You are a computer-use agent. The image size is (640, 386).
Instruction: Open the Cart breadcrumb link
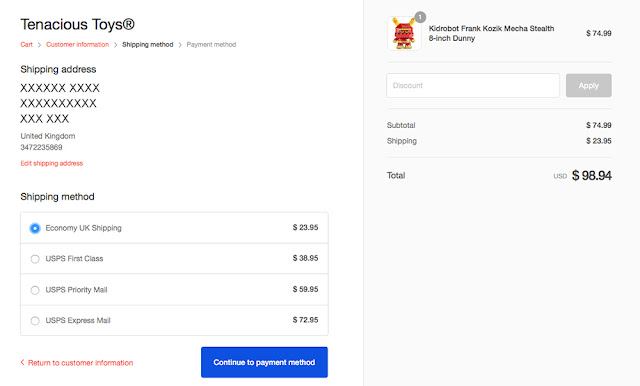tap(27, 44)
